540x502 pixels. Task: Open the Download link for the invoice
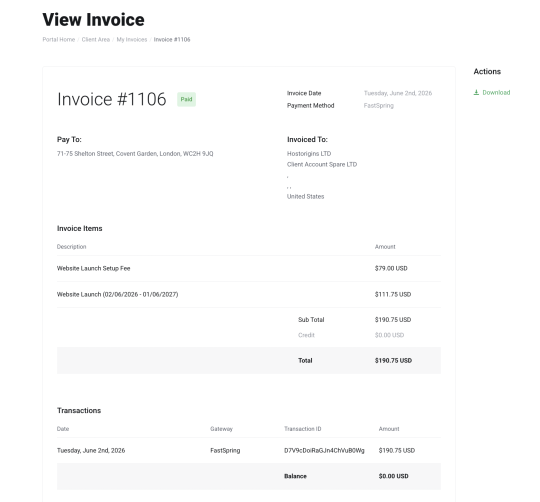pos(492,92)
